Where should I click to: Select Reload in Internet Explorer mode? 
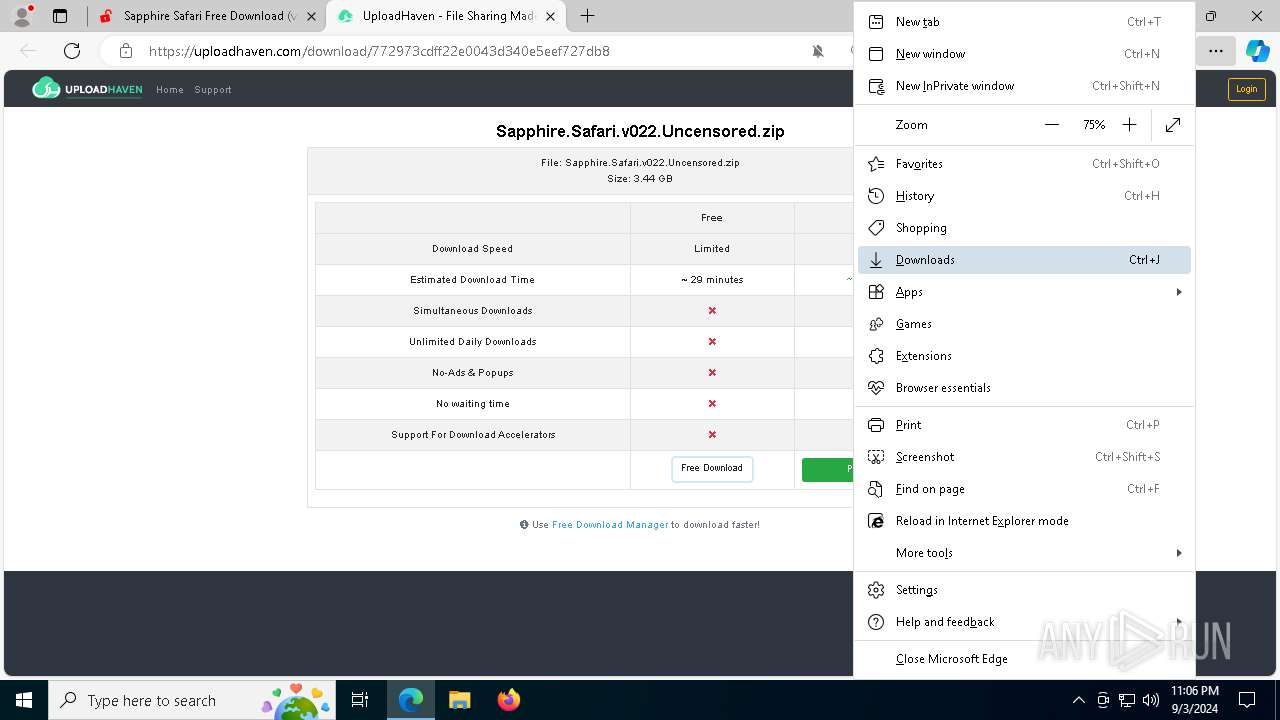(1024, 521)
